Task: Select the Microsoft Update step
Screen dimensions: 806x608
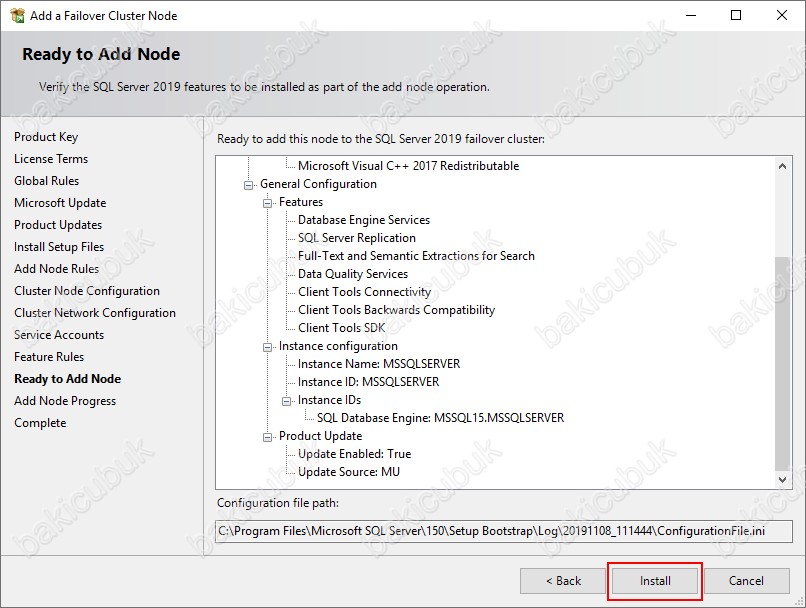Action: point(60,203)
